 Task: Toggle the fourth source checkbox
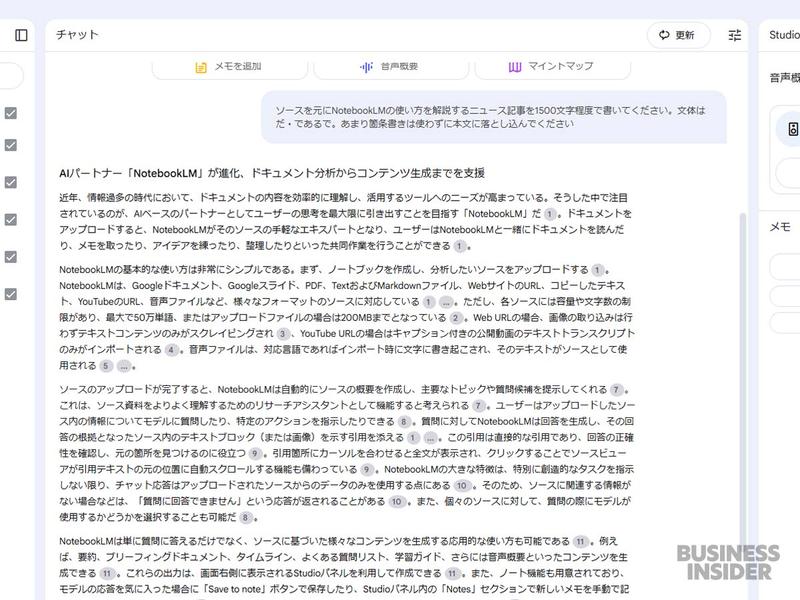tap(11, 219)
